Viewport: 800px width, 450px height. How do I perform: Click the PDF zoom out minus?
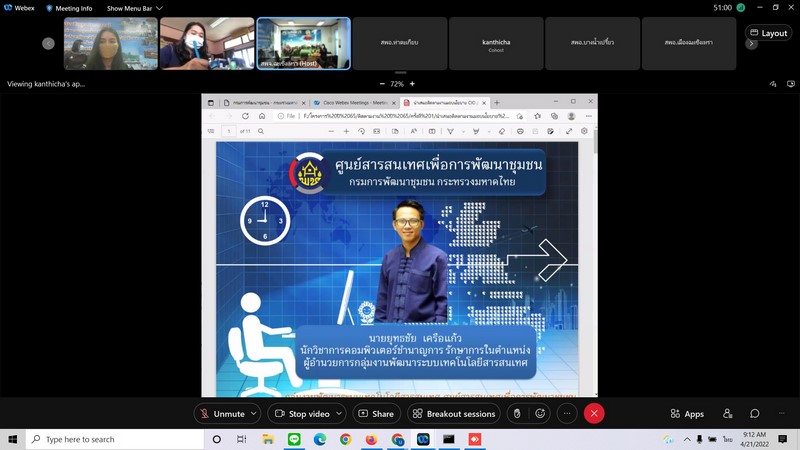pos(331,132)
